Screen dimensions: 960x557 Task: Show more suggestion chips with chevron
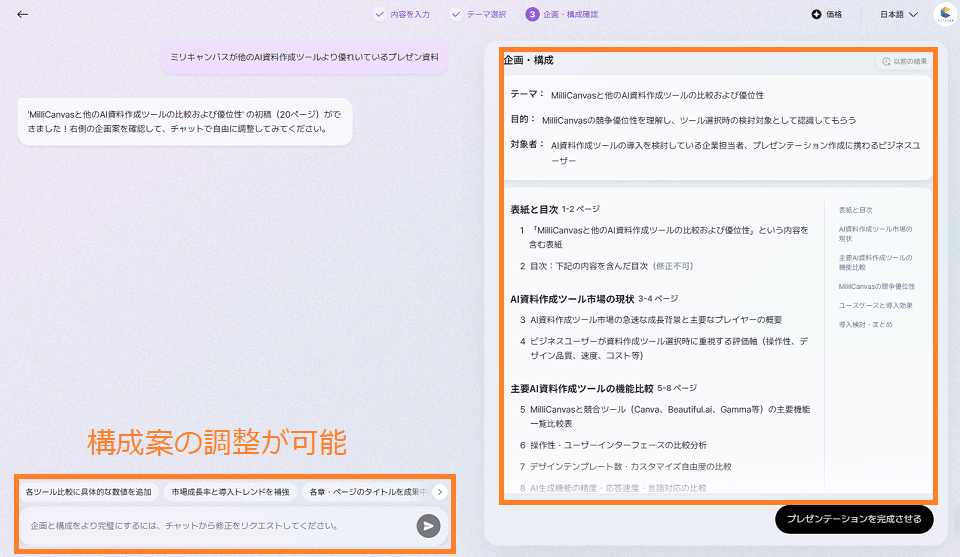pos(440,492)
